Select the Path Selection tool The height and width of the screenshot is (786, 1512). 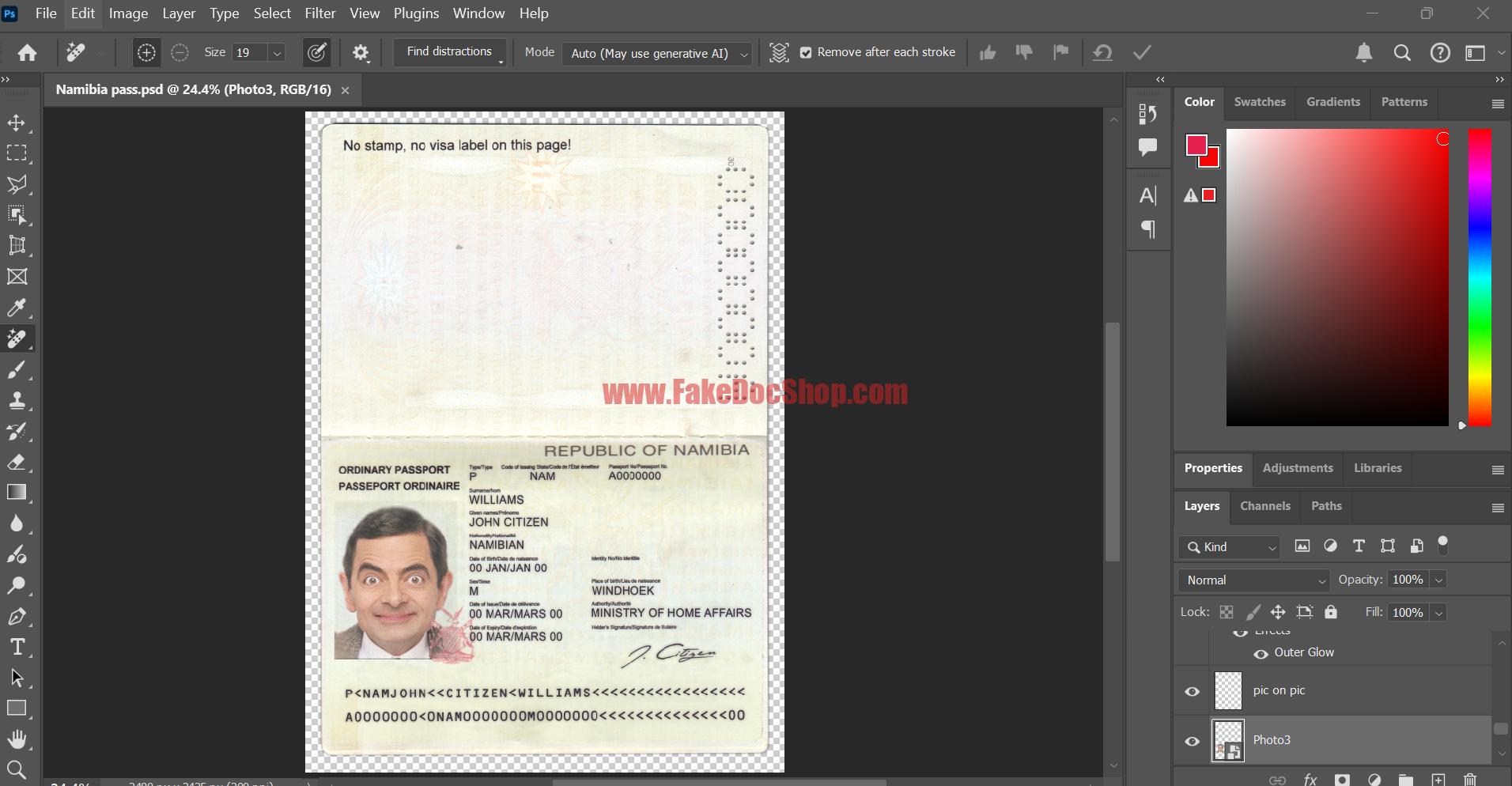point(17,678)
